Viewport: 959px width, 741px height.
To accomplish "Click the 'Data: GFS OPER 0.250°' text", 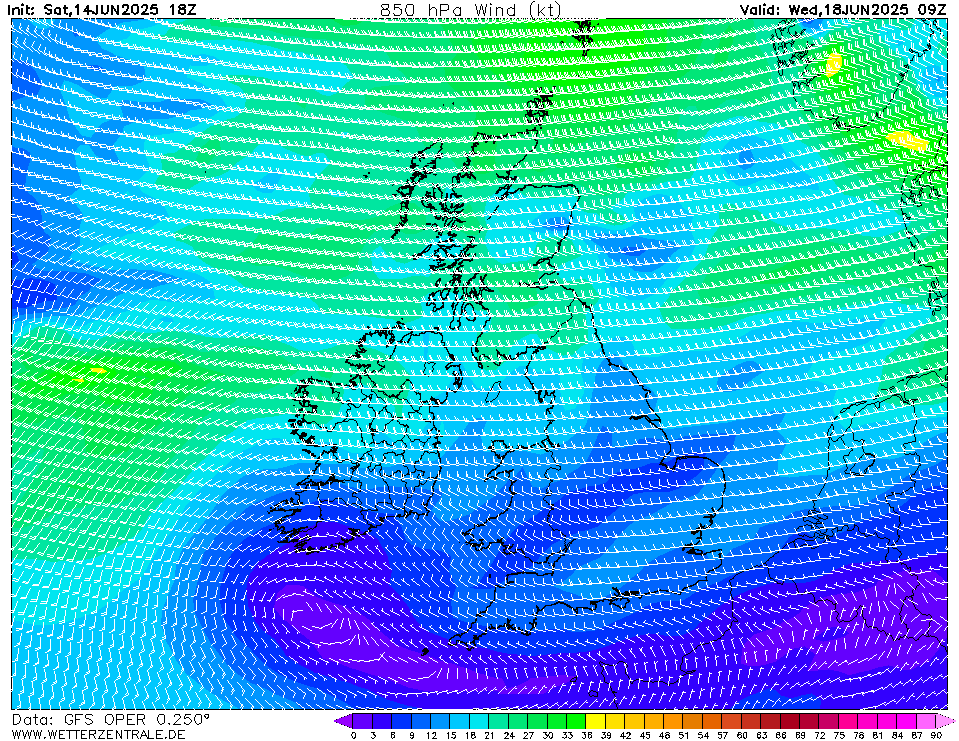I will (111, 720).
